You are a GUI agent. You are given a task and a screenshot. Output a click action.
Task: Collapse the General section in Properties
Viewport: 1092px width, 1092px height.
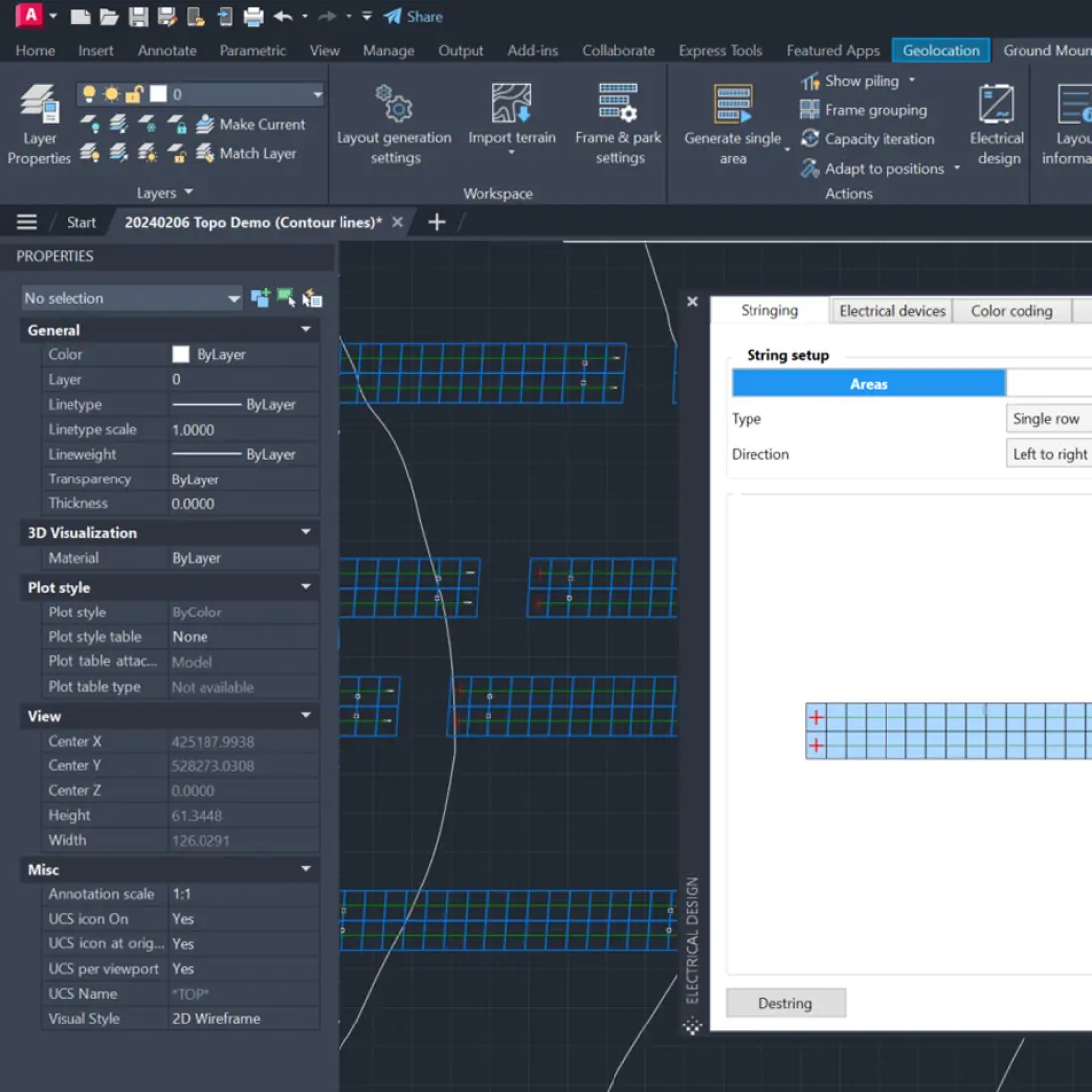click(x=305, y=330)
